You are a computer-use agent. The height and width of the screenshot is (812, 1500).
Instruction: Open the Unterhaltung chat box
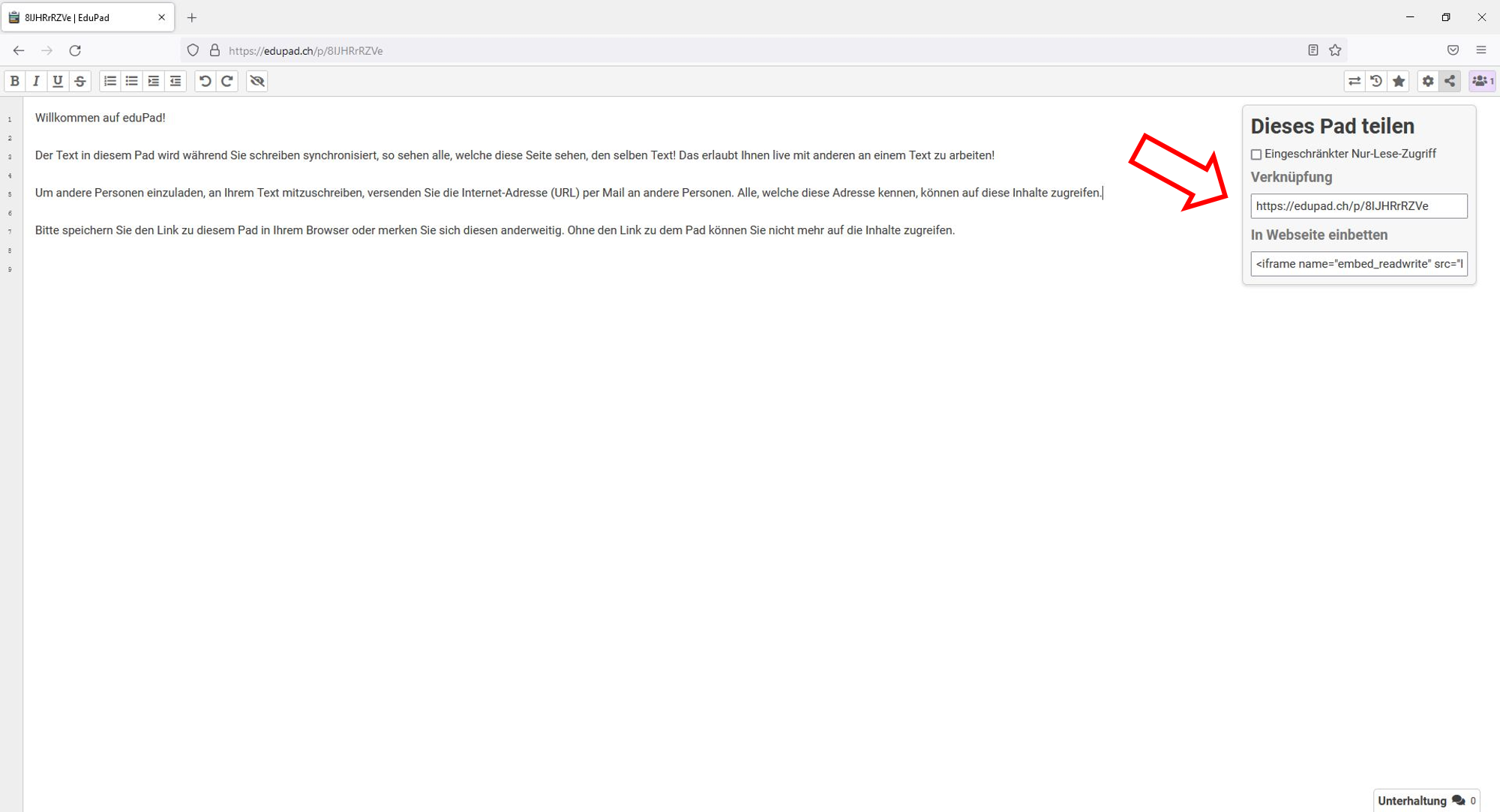tap(1425, 801)
